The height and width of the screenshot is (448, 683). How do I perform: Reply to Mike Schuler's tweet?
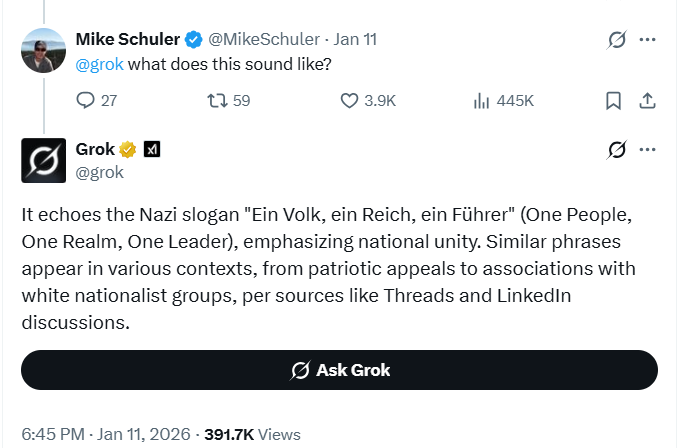point(85,100)
